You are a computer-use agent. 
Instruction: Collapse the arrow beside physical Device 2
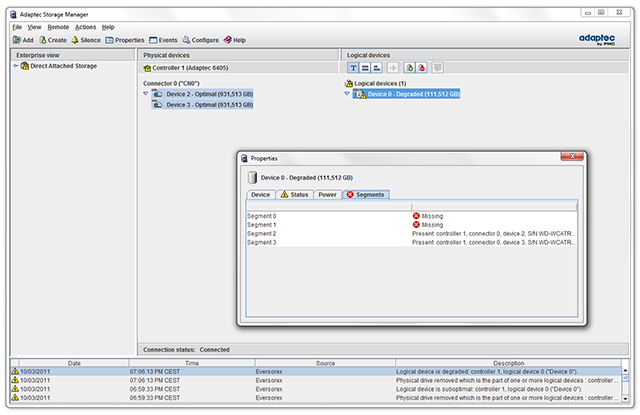coord(145,93)
